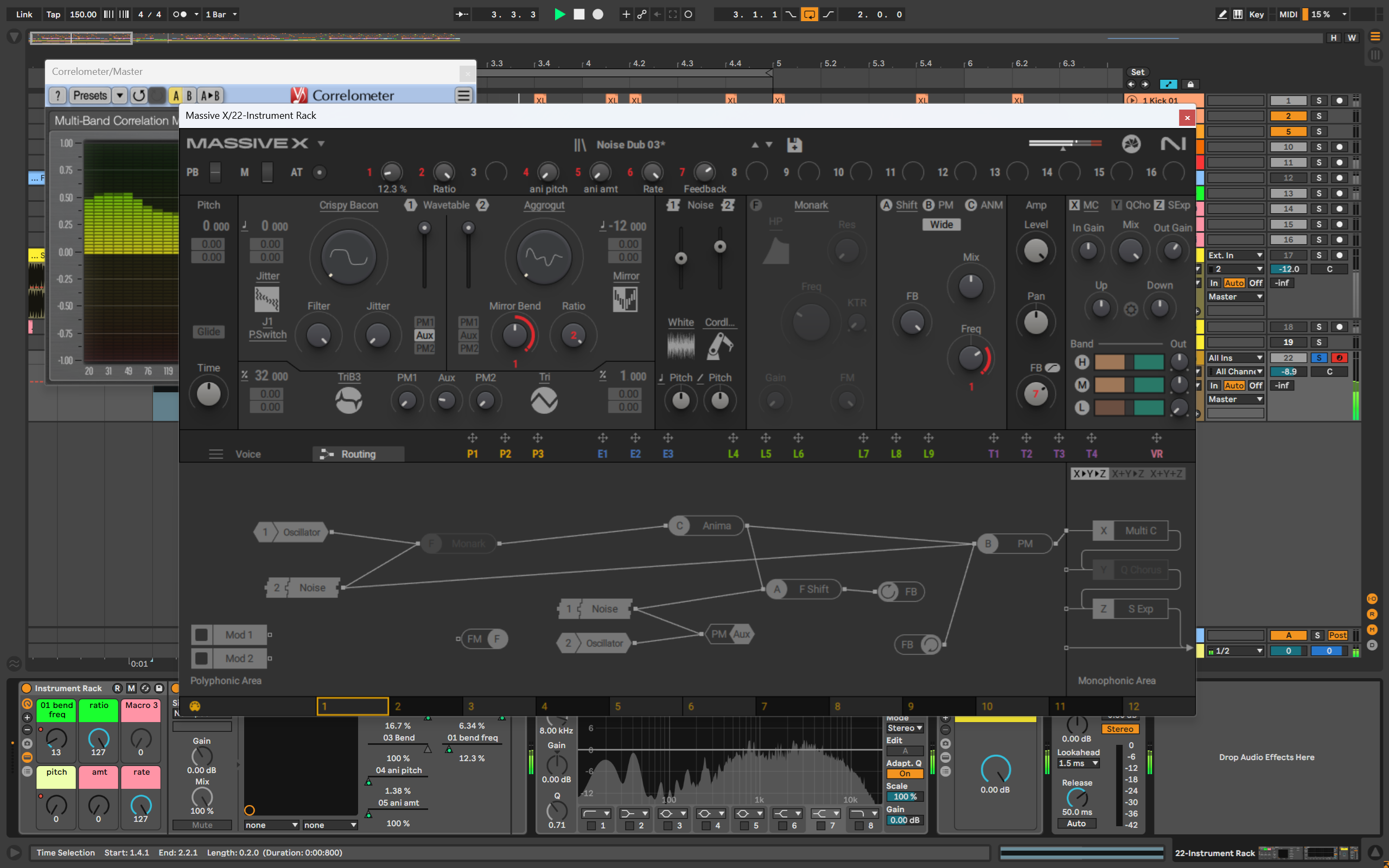
Task: Click the Correlometer A to B copy button
Action: 210,95
